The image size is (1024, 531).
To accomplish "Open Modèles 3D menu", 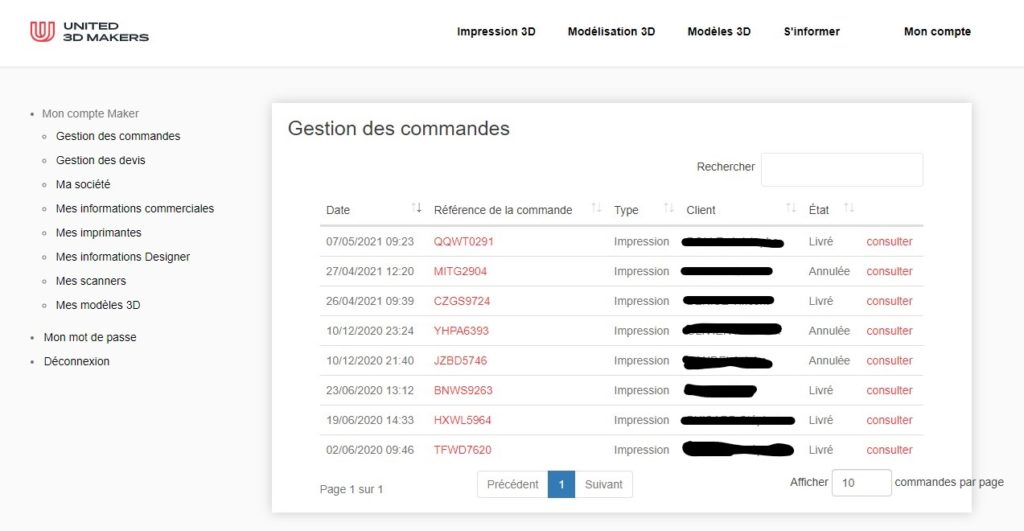I will click(719, 31).
